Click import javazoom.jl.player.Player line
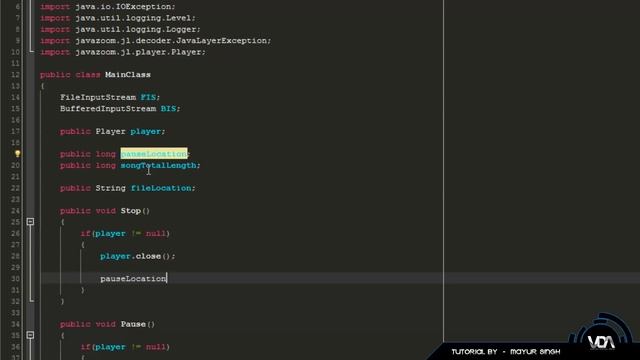Image resolution: width=640 pixels, height=360 pixels. tap(123, 52)
